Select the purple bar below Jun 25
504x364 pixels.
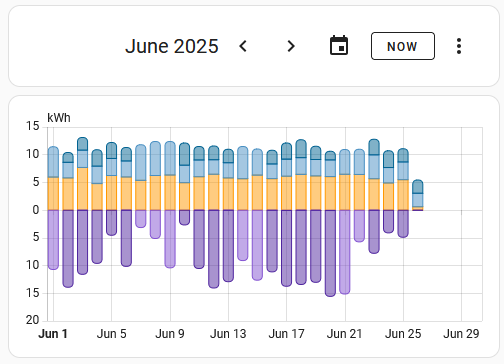403,224
